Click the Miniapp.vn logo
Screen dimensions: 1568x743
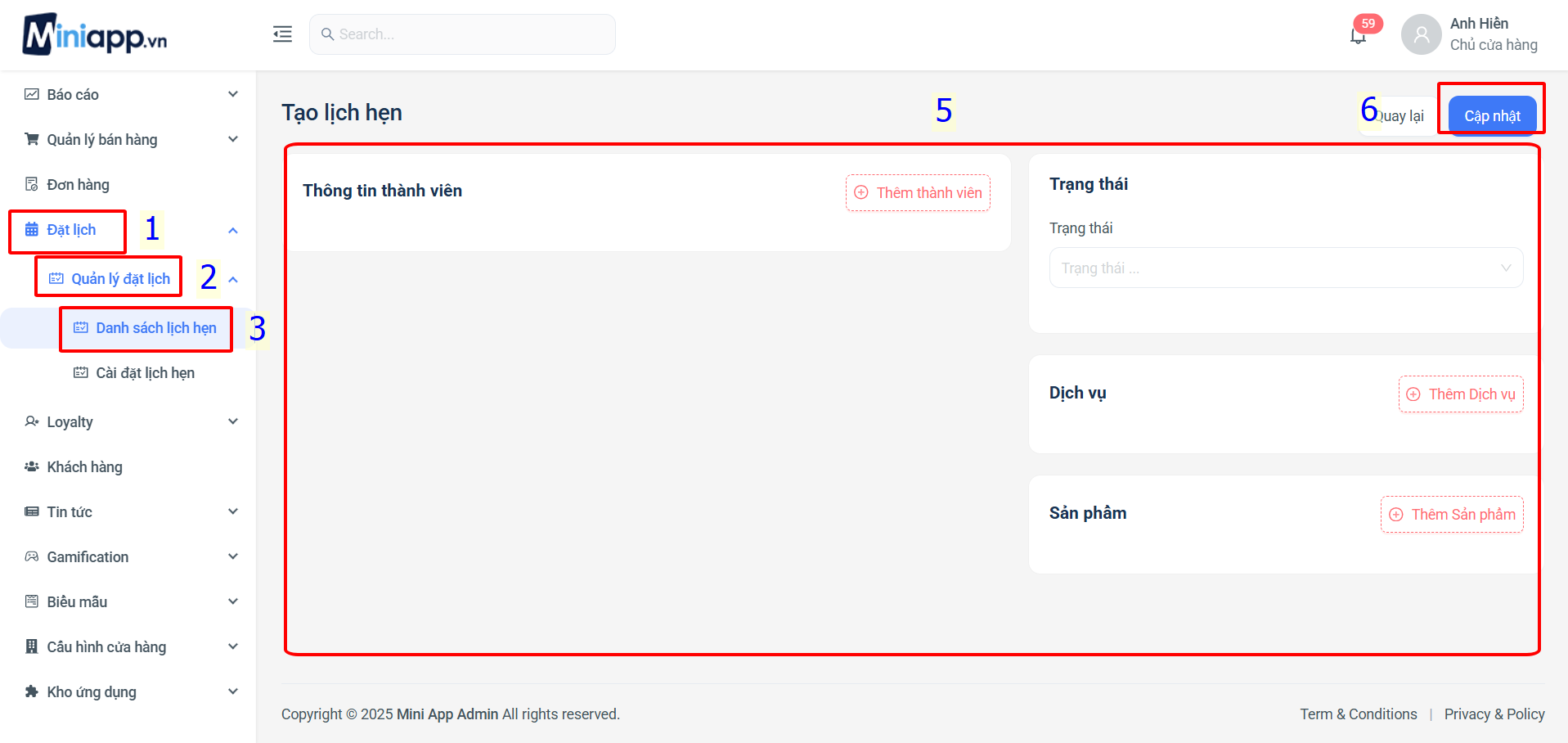(94, 34)
